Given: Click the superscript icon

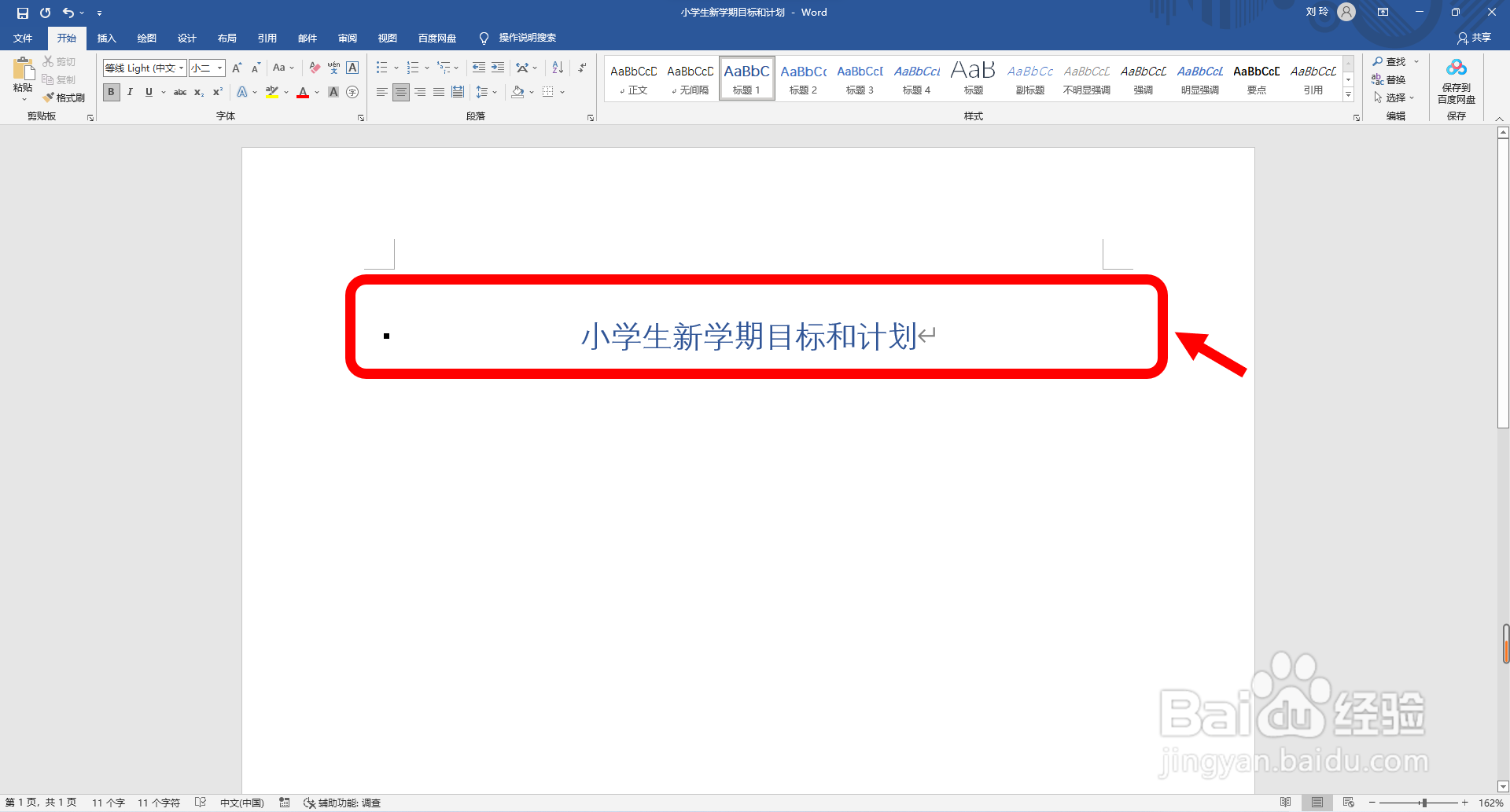Looking at the screenshot, I should tap(217, 92).
